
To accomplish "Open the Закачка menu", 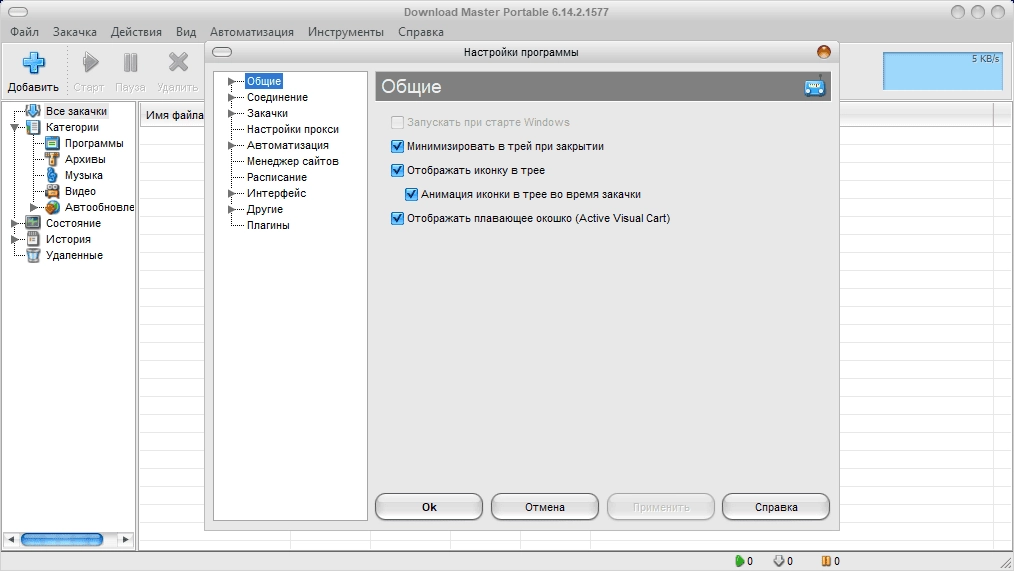I will 74,32.
